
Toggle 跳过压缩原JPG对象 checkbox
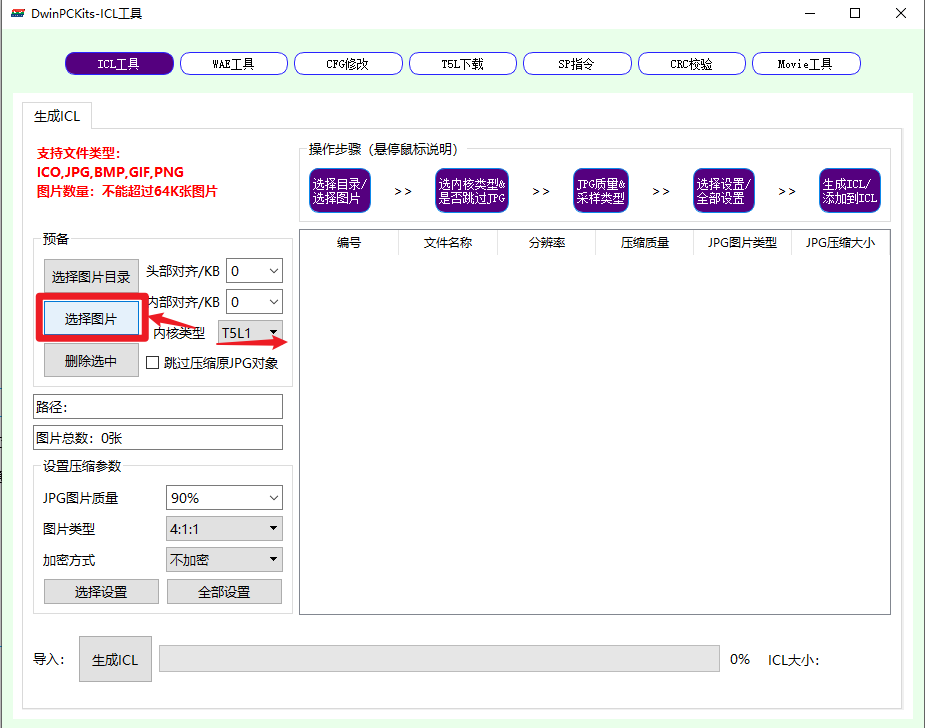(152, 363)
